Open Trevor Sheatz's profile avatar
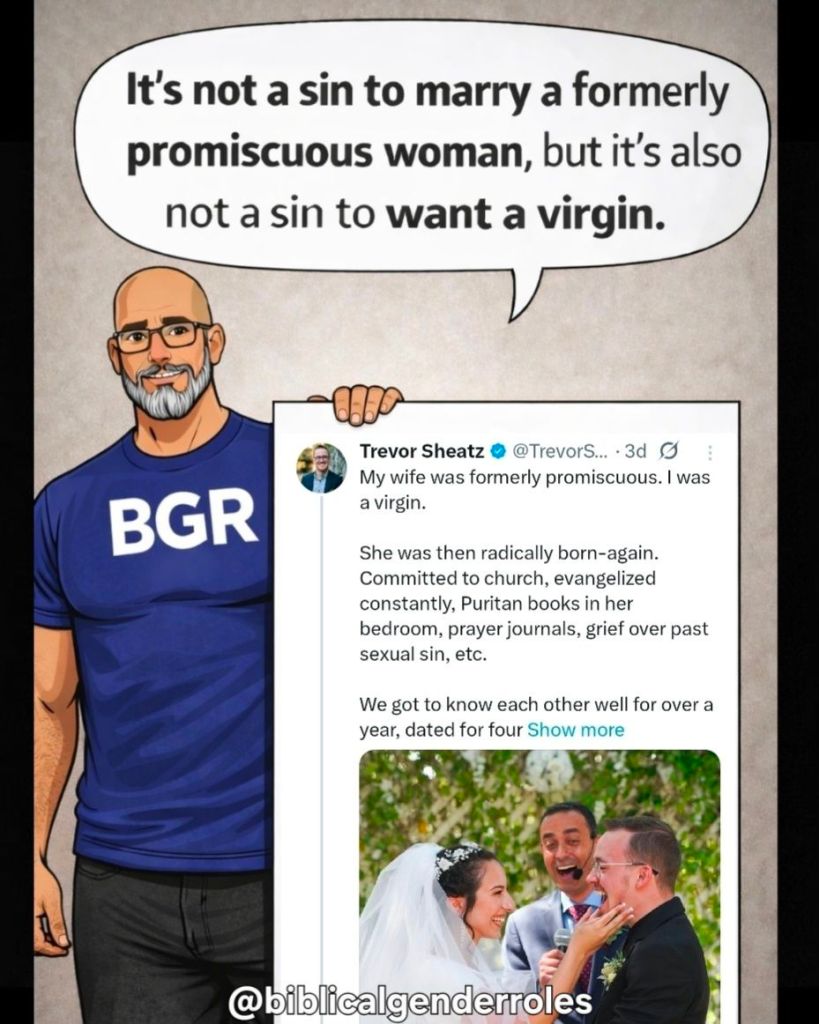 tap(321, 468)
